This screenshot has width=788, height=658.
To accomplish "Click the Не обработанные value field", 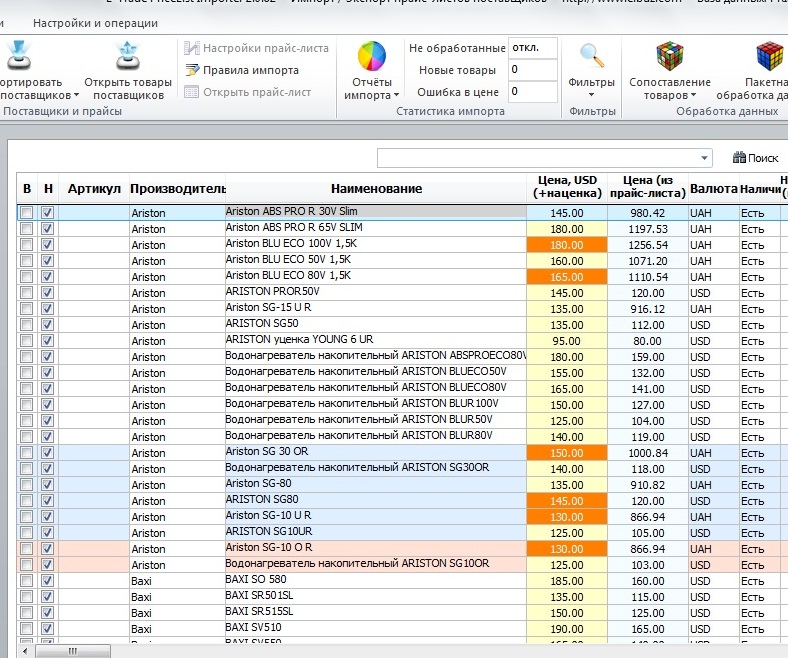I will [x=532, y=48].
